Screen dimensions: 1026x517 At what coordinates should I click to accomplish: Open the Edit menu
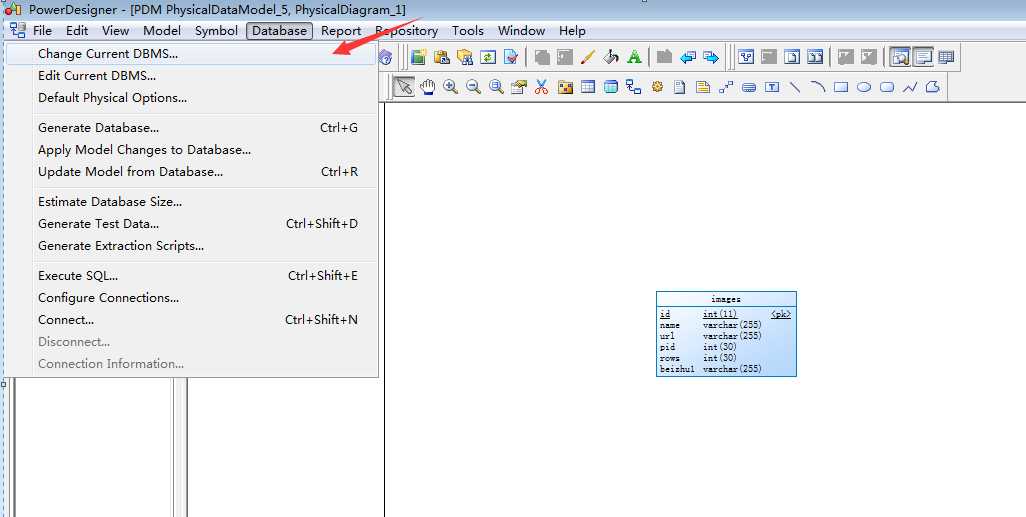pos(77,31)
